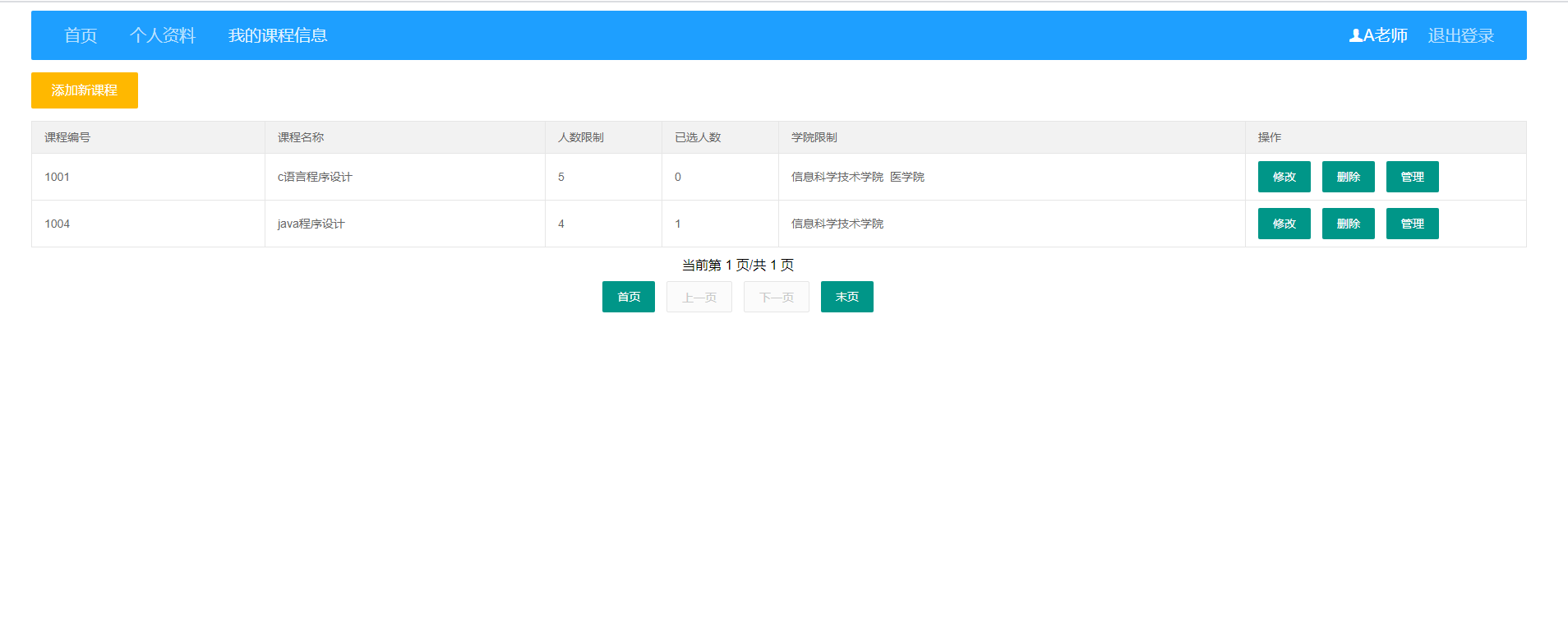The width and height of the screenshot is (1568, 642).
Task: Click the 添加新课程 button
Action: tap(85, 90)
